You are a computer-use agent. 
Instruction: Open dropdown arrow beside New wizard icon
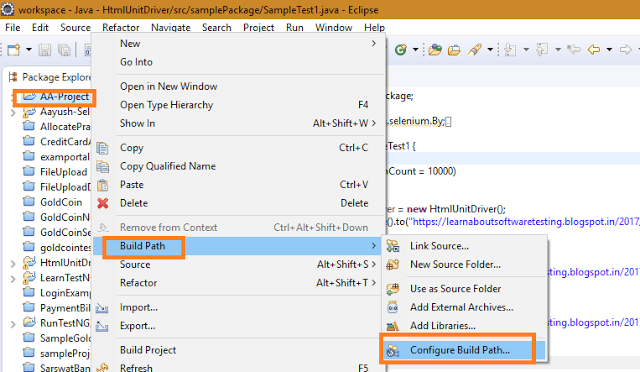pyautogui.click(x=29, y=50)
